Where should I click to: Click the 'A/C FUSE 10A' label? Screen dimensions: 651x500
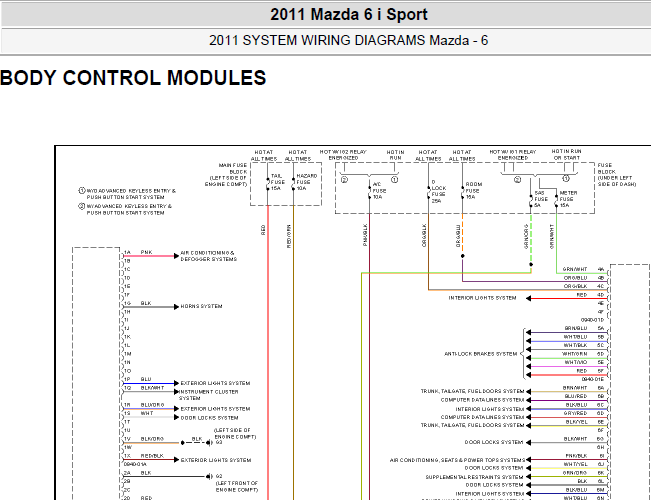point(379,191)
